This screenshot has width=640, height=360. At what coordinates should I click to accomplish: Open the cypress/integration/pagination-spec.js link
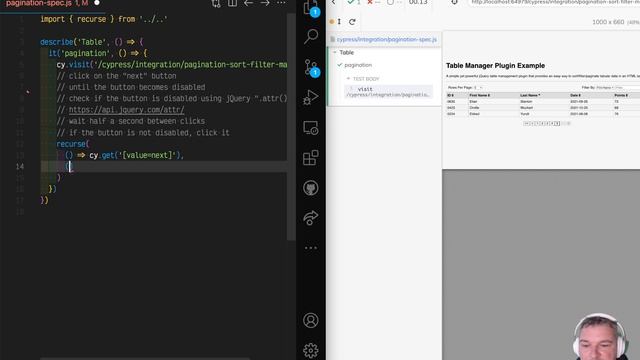387,40
